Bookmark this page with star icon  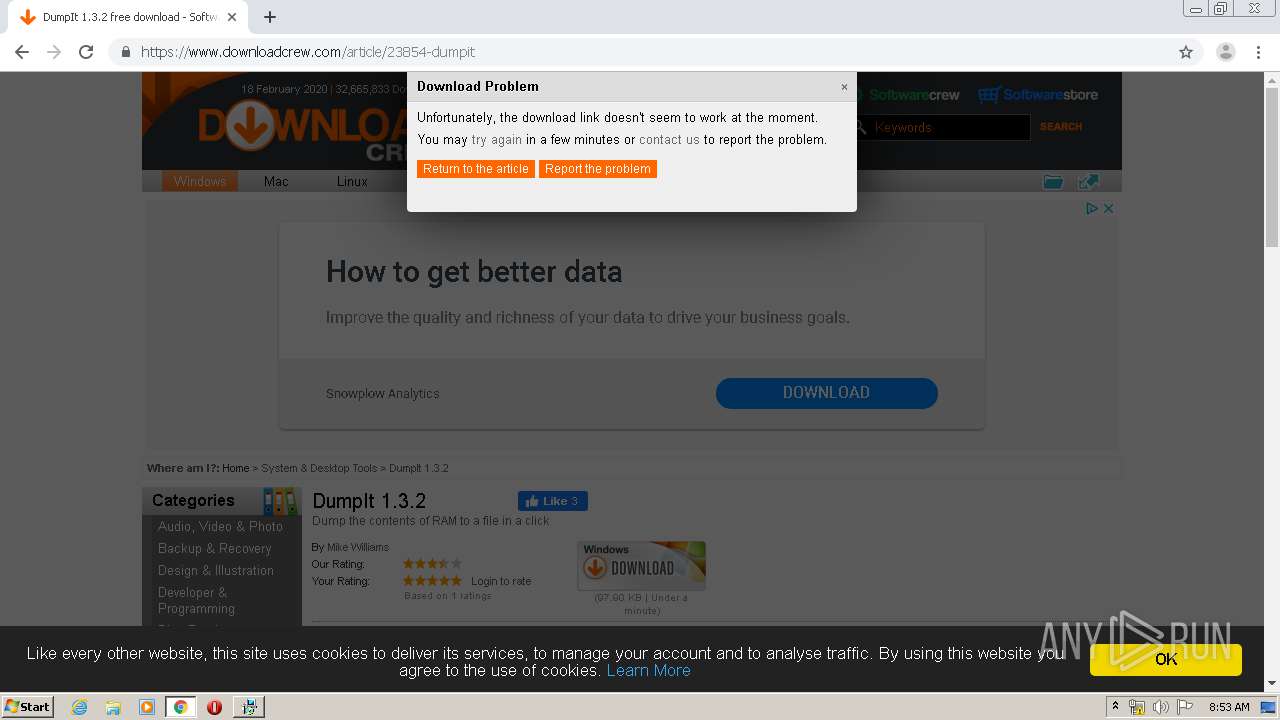pos(1186,52)
